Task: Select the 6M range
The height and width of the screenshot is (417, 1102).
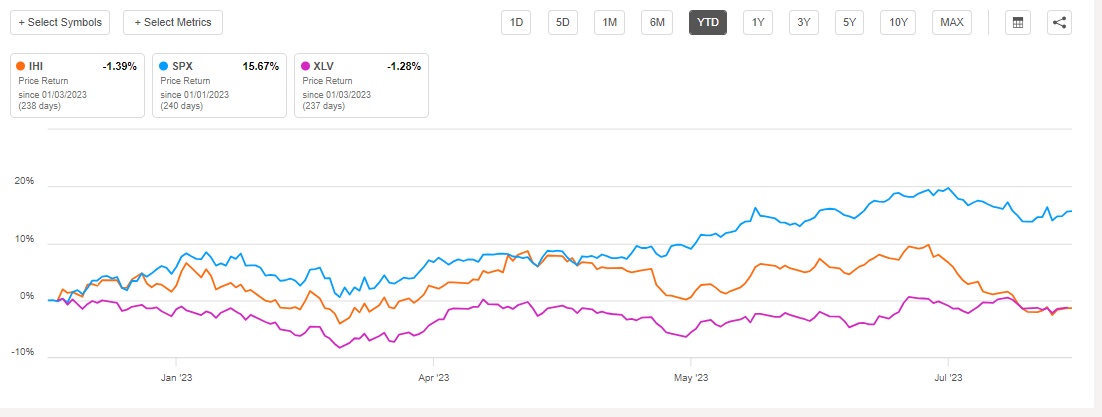Action: [657, 23]
